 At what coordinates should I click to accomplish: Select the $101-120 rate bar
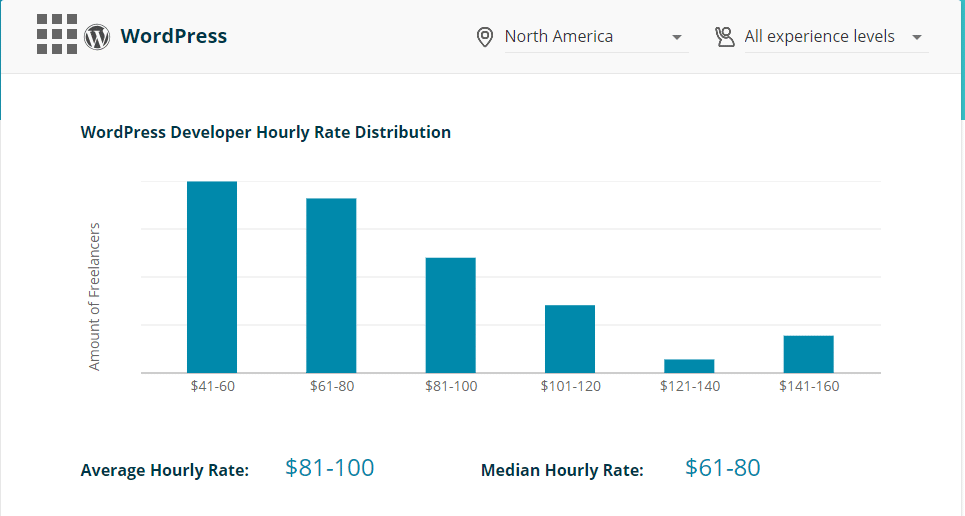[x=570, y=339]
